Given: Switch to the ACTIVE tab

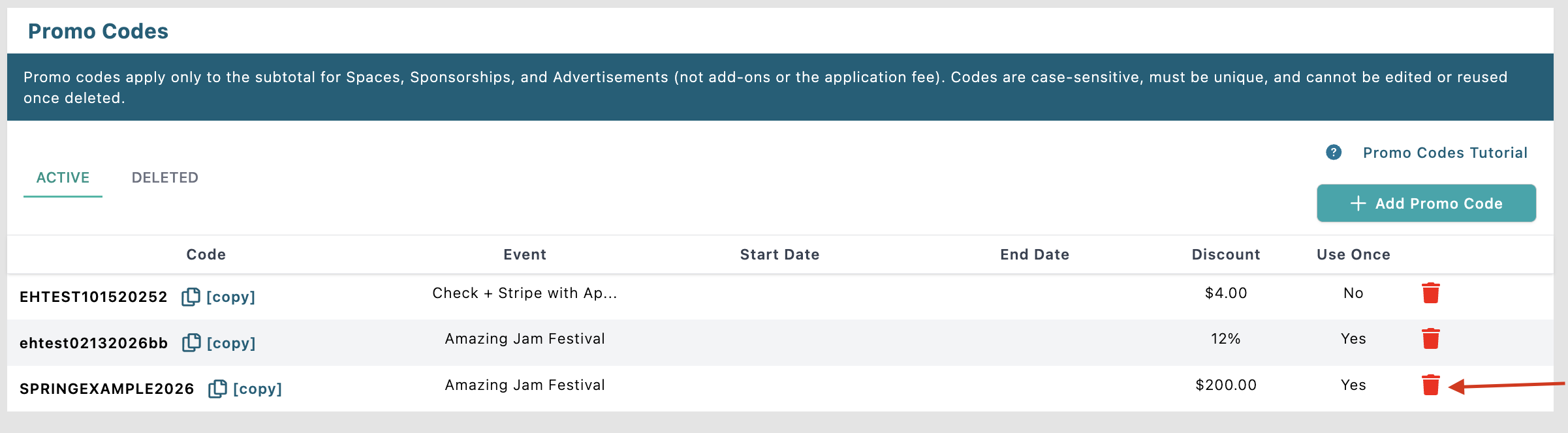Looking at the screenshot, I should (x=63, y=177).
